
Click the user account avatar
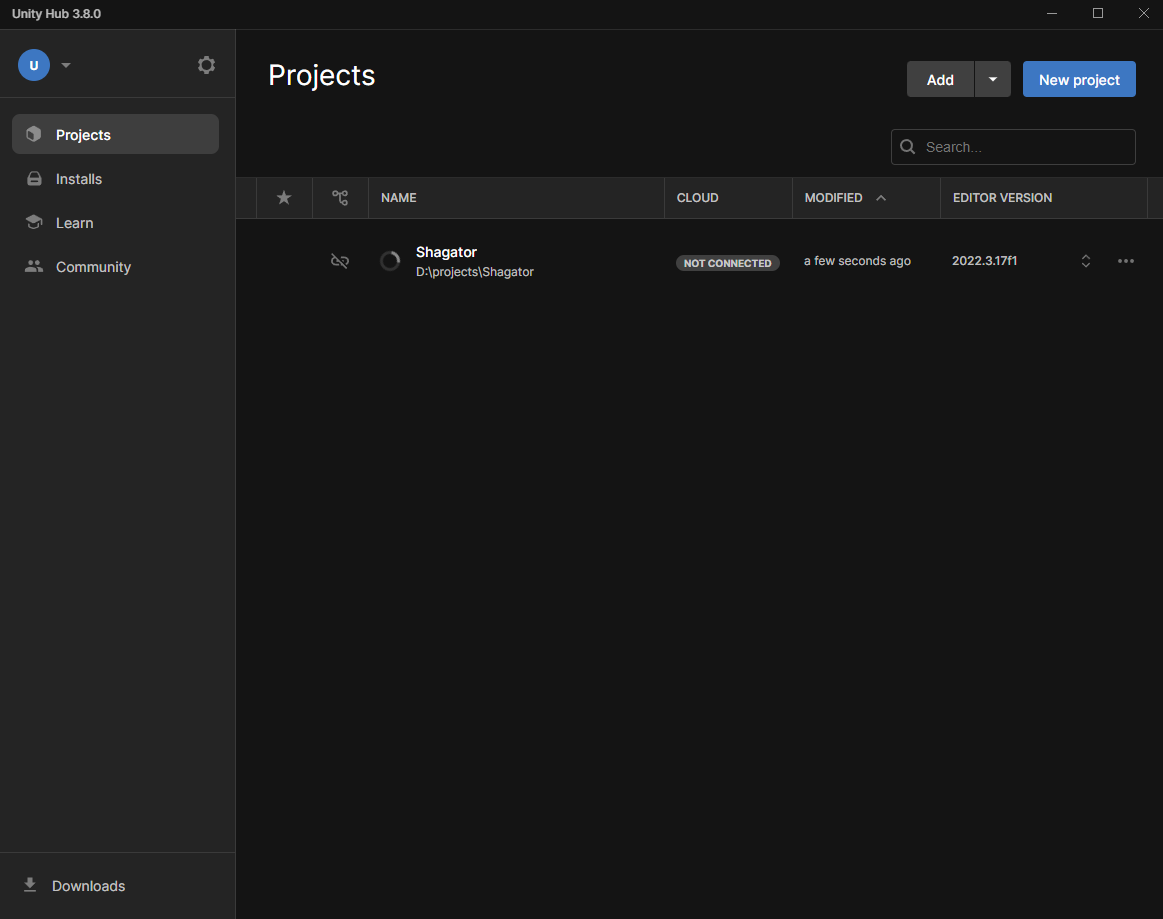pos(34,65)
